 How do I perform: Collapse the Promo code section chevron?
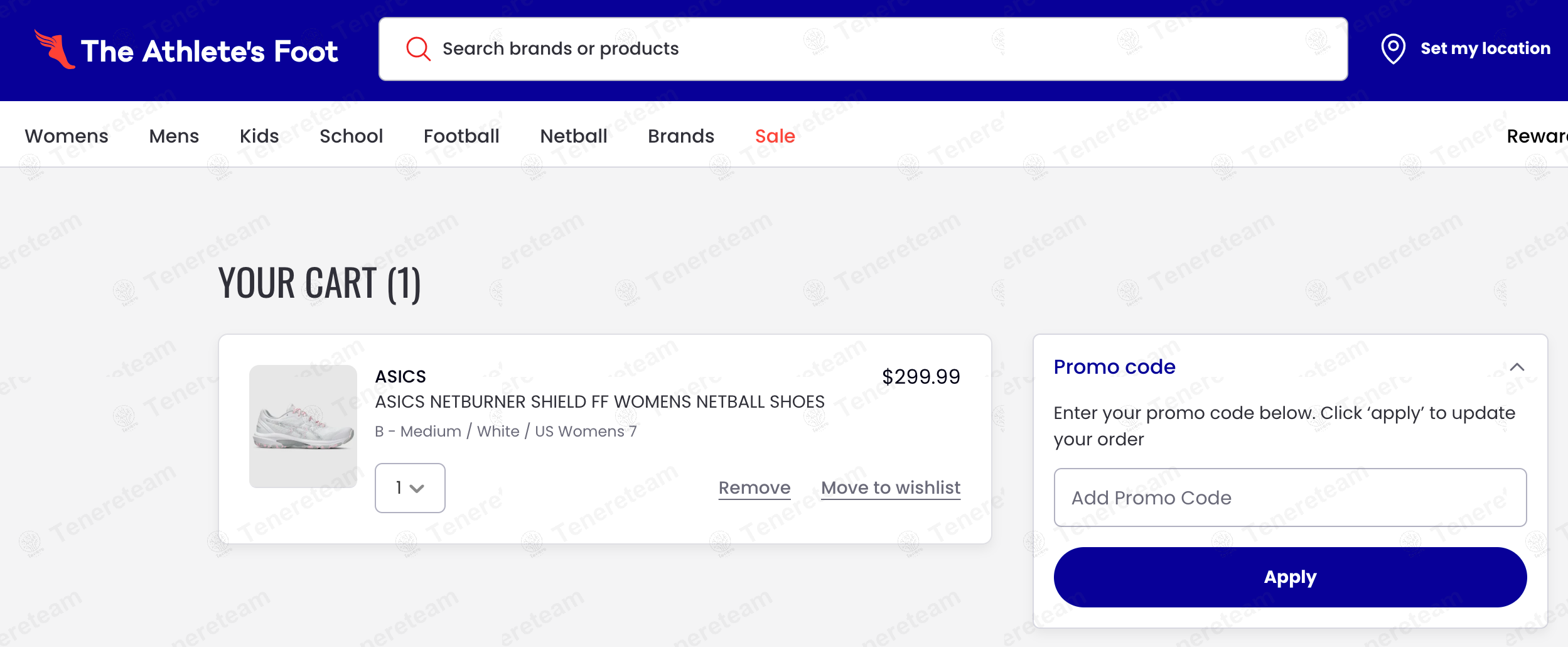[1517, 367]
